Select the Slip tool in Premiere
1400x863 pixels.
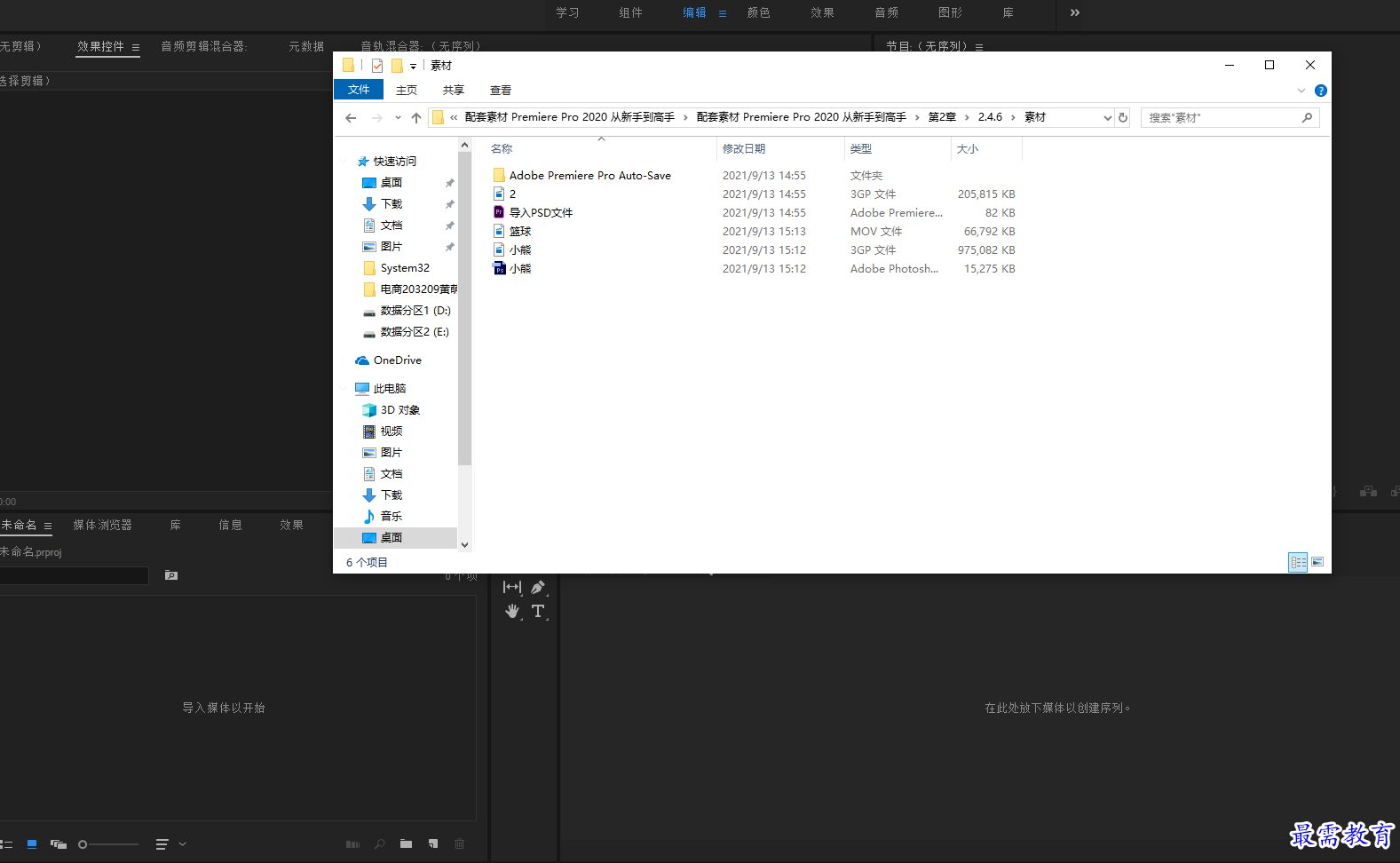coord(512,587)
